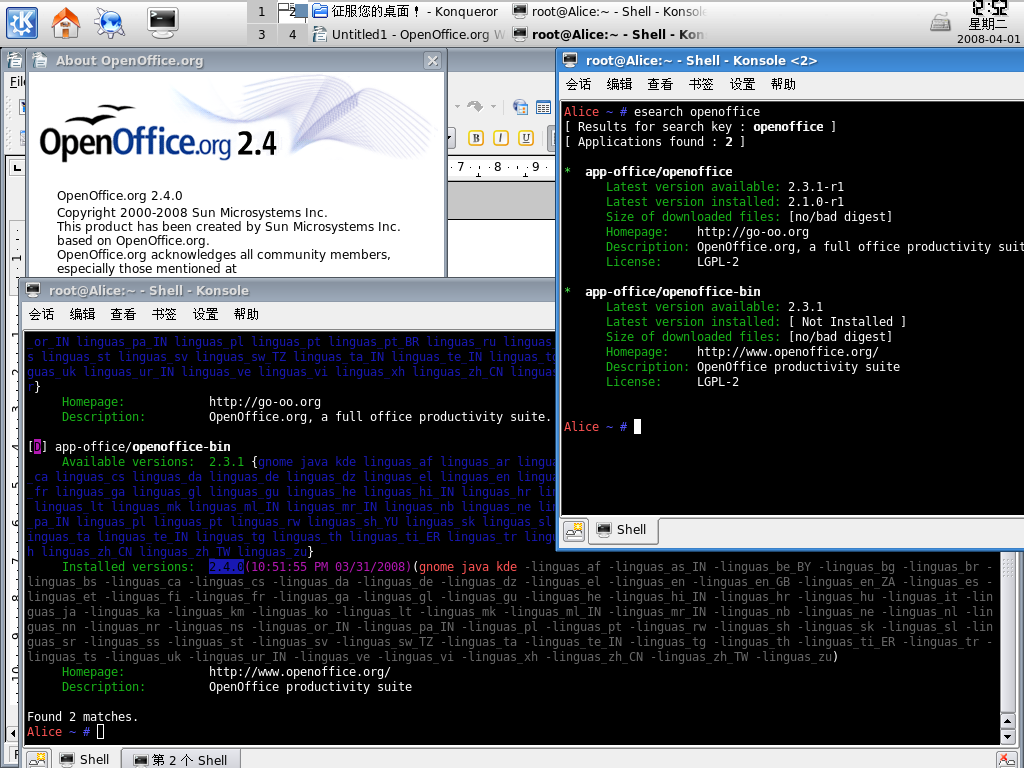Click close-tab icon in lower Konsole
The image size is (1024, 768).
tap(1008, 759)
